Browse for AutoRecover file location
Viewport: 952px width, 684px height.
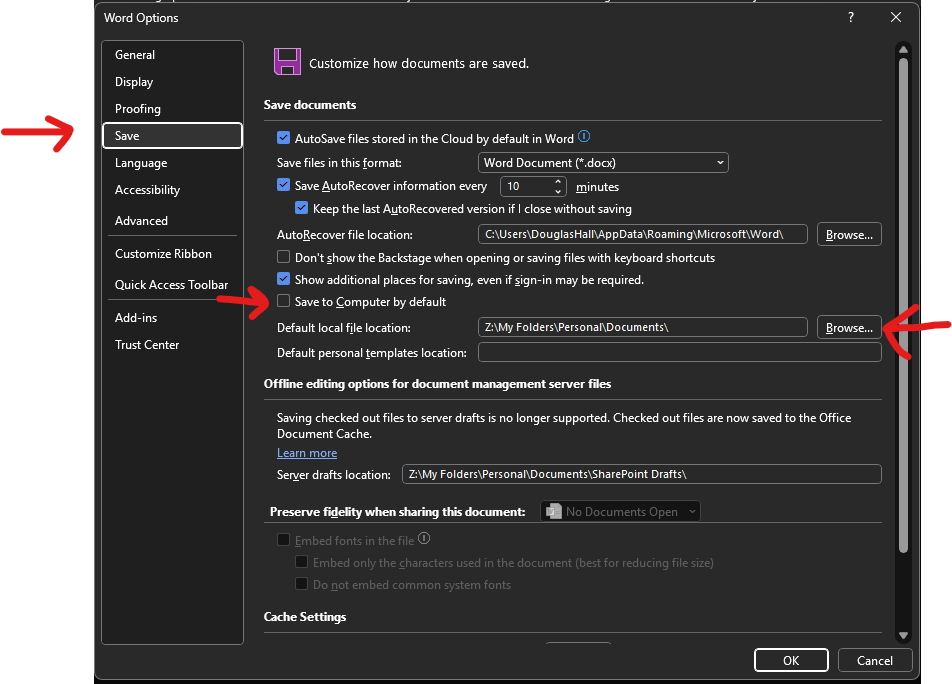point(849,235)
